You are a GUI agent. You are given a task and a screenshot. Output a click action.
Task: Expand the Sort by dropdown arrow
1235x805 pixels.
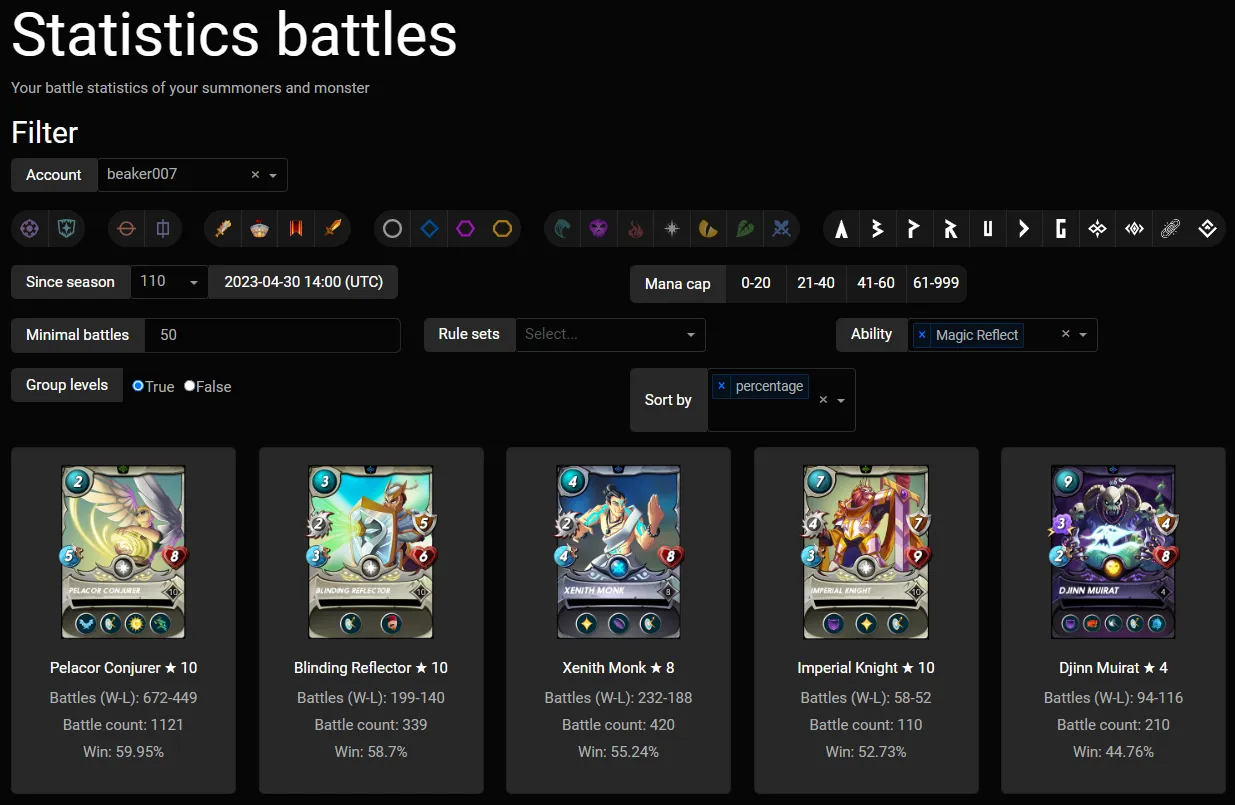(x=841, y=400)
